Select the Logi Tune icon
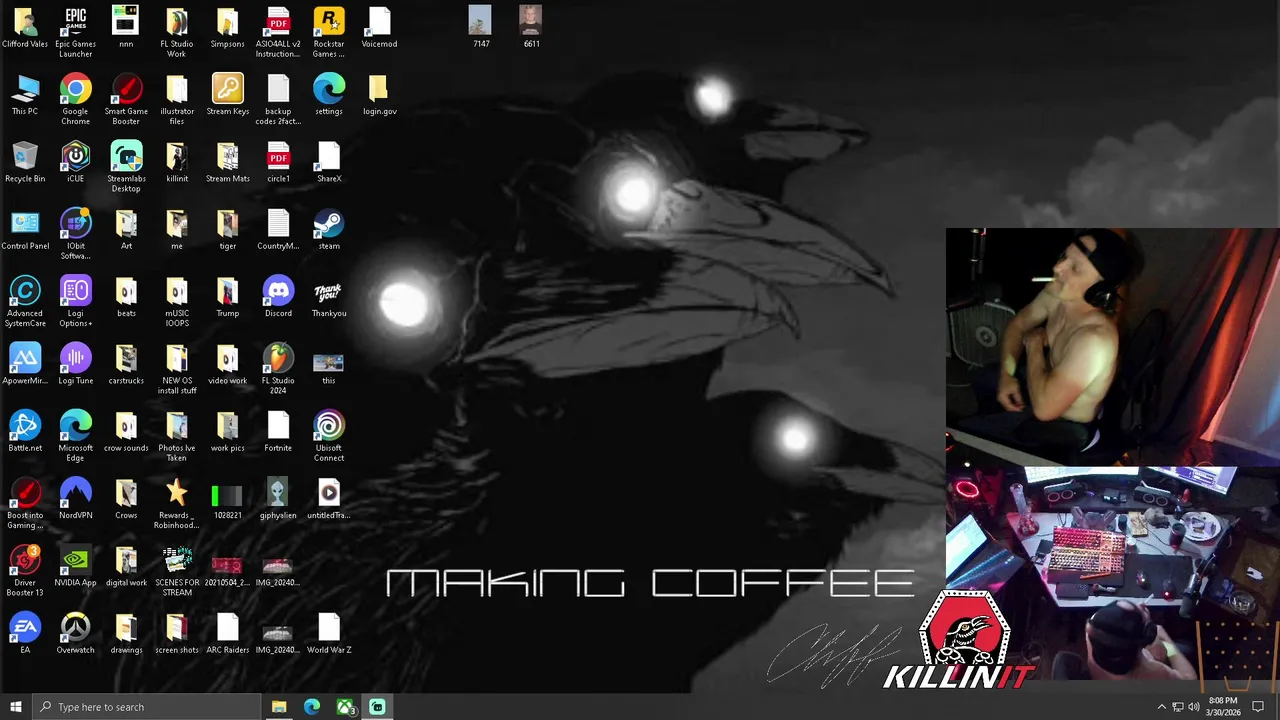This screenshot has width=1280, height=720. [75, 364]
